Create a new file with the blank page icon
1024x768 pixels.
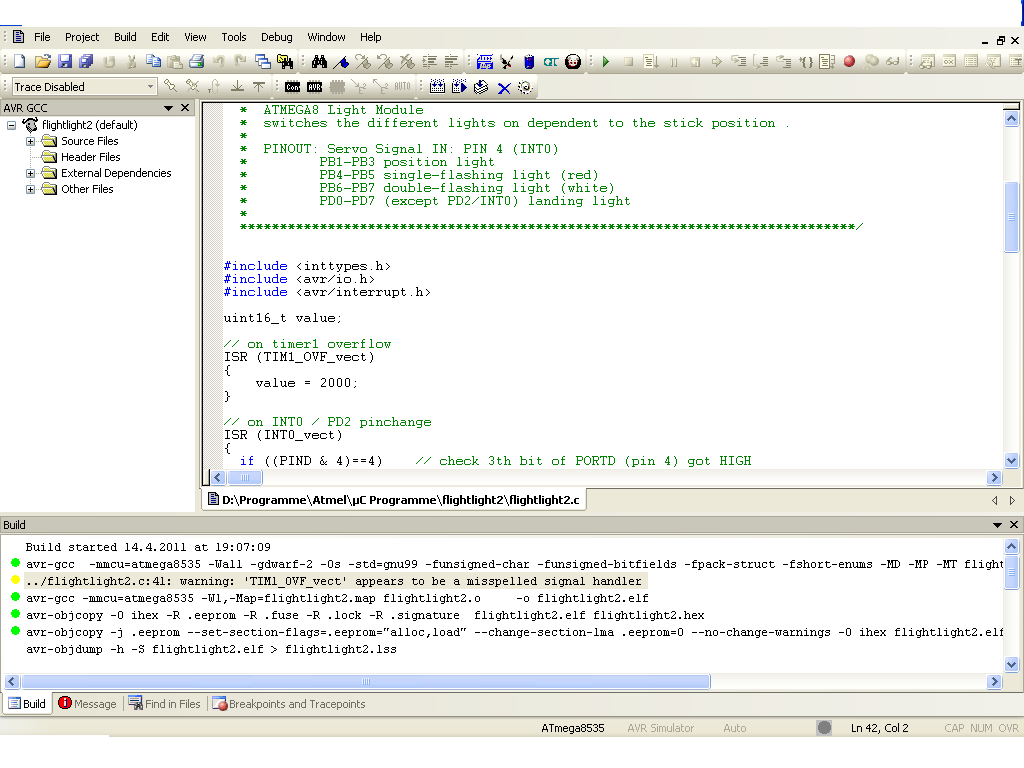coord(20,61)
